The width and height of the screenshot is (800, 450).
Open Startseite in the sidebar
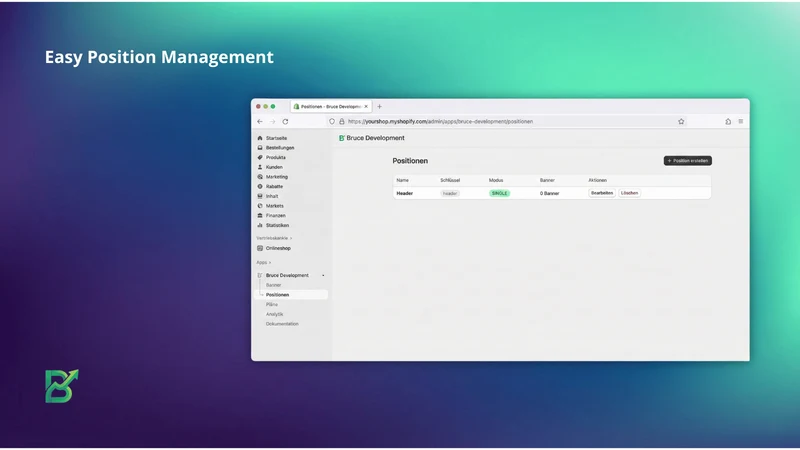(277, 138)
